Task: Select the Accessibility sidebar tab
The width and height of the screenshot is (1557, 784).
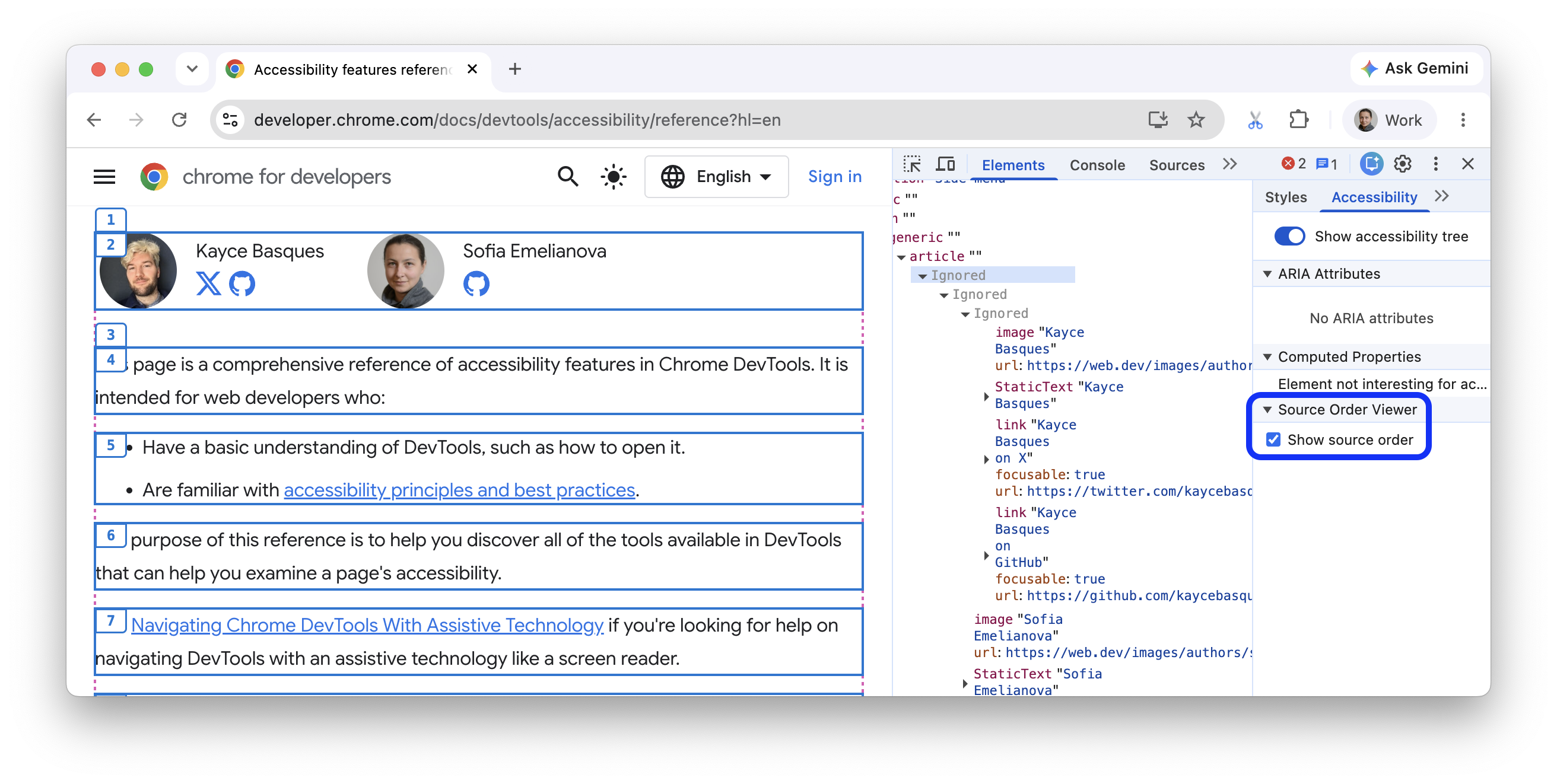Action: [x=1374, y=197]
